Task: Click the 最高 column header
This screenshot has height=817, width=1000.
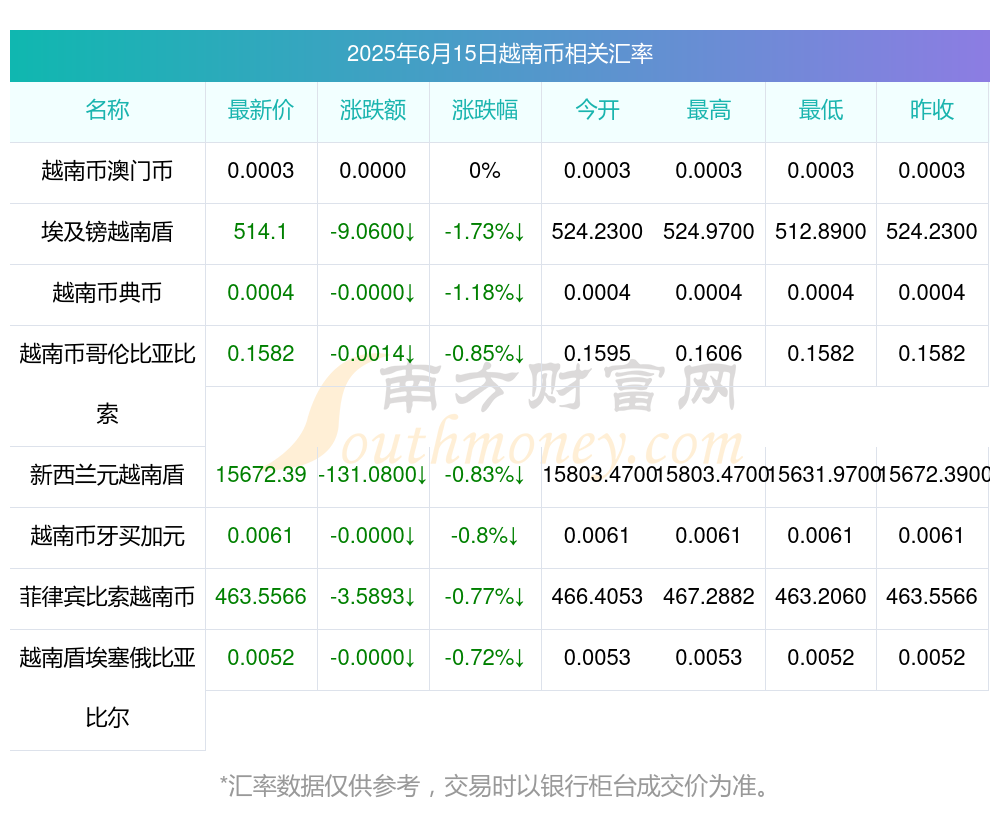Action: (709, 110)
